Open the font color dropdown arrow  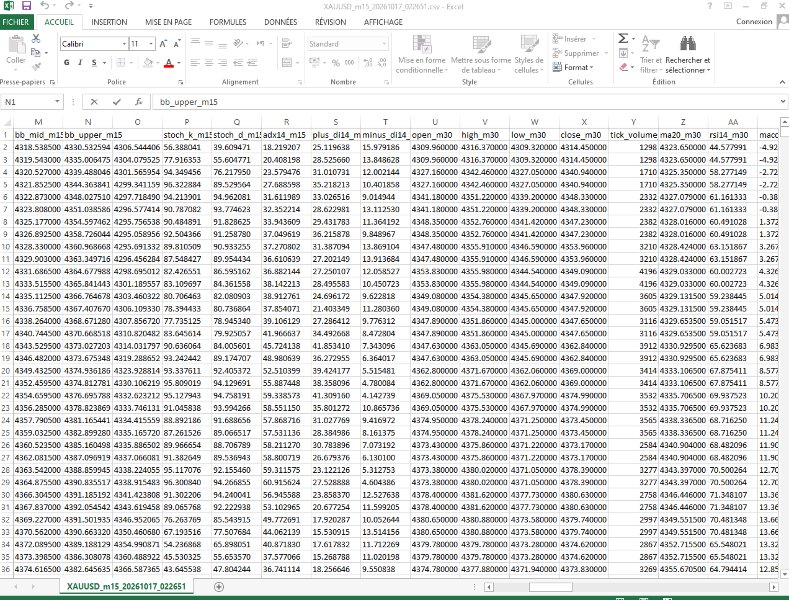coord(179,63)
